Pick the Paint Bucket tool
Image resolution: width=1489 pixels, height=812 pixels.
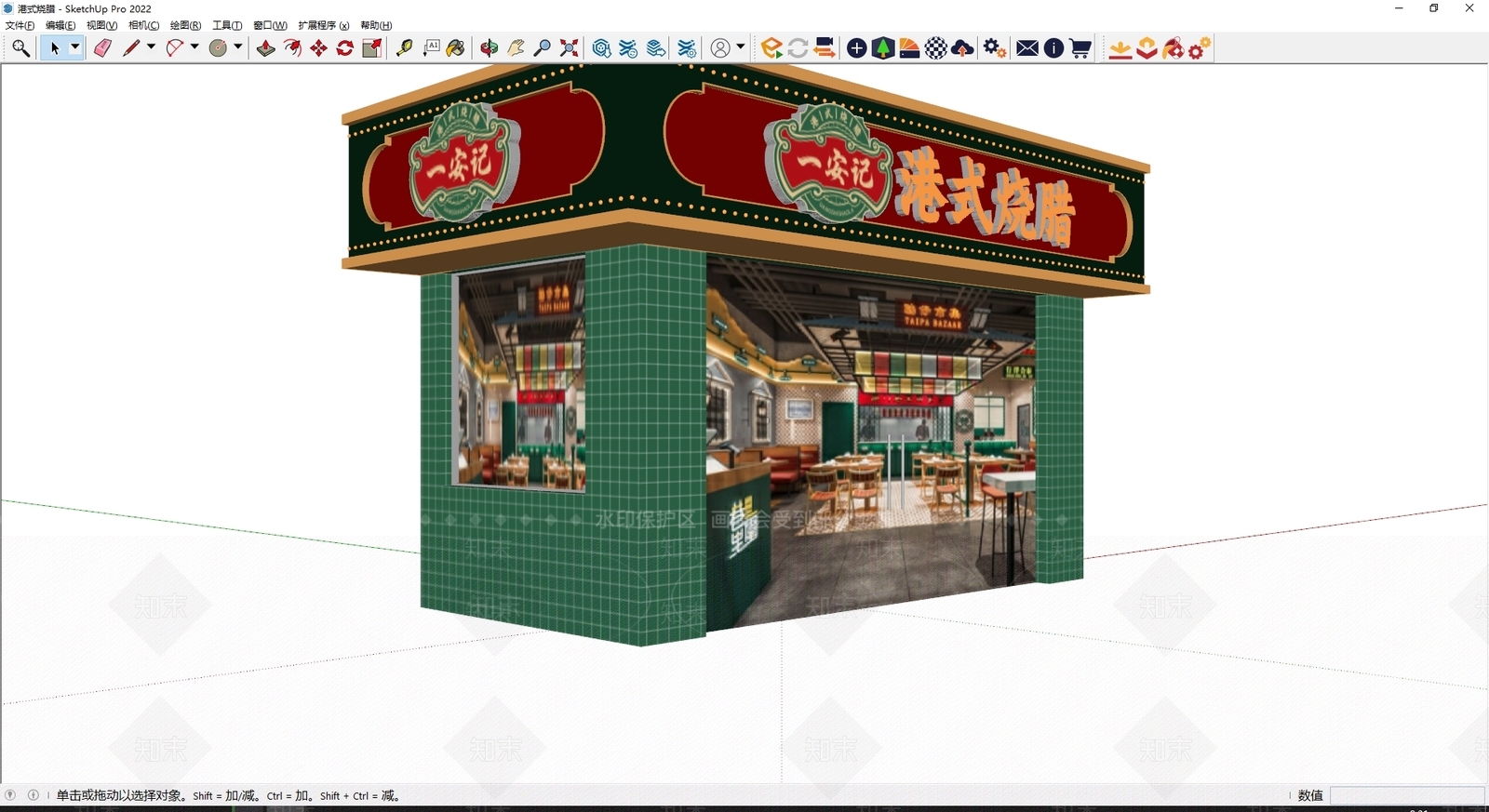pos(456,48)
